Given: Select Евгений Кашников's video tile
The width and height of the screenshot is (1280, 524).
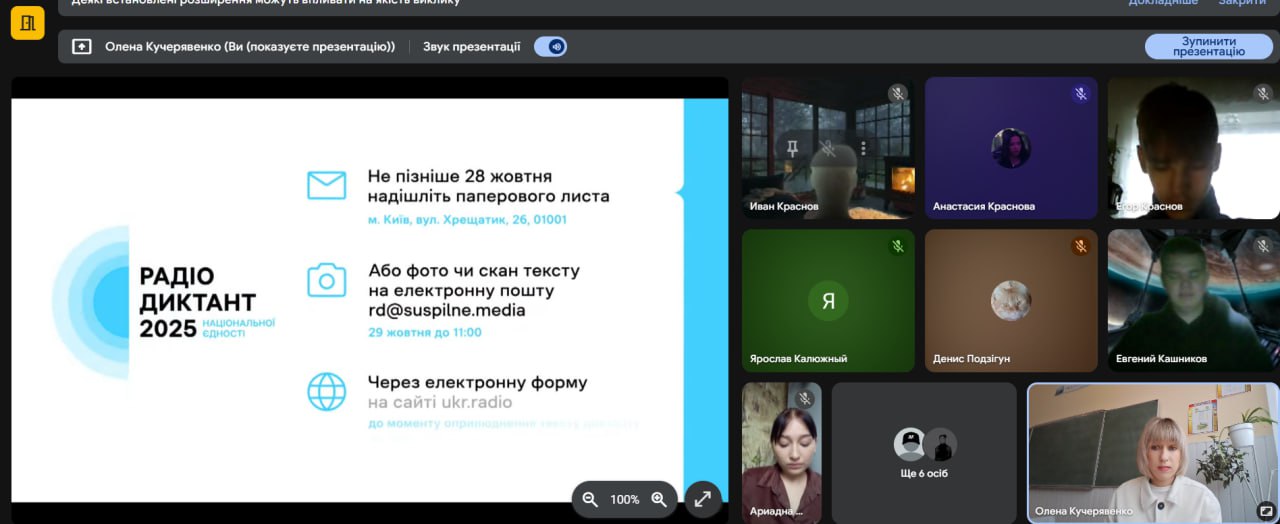Looking at the screenshot, I should tap(1192, 300).
